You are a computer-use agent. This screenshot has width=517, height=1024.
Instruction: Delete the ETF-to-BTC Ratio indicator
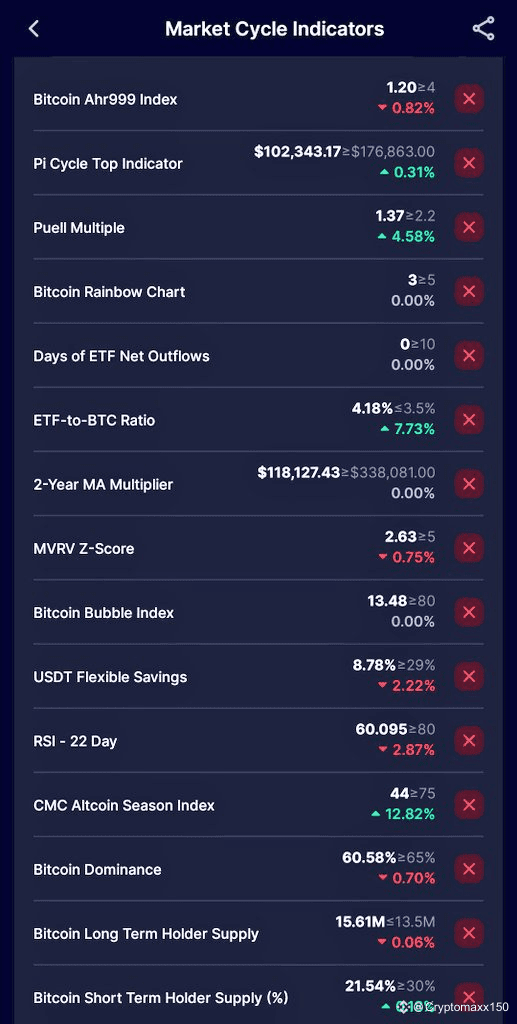pos(469,420)
